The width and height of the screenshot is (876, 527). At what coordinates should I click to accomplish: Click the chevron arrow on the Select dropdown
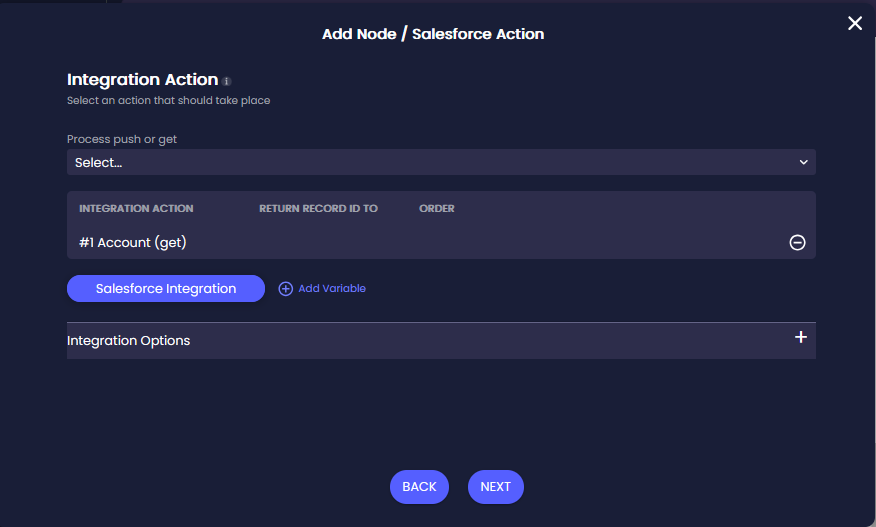(803, 162)
